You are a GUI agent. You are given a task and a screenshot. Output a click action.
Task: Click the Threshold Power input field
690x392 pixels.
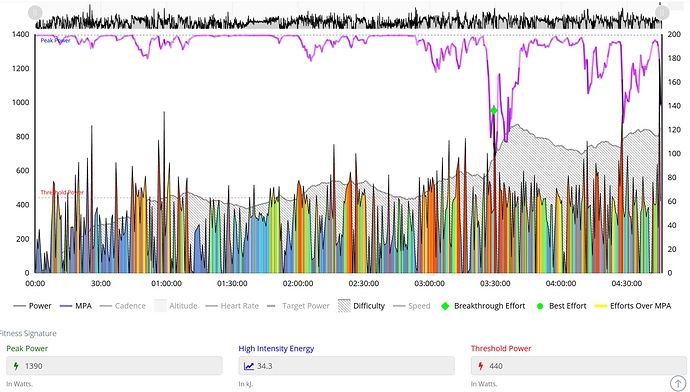[x=579, y=366]
